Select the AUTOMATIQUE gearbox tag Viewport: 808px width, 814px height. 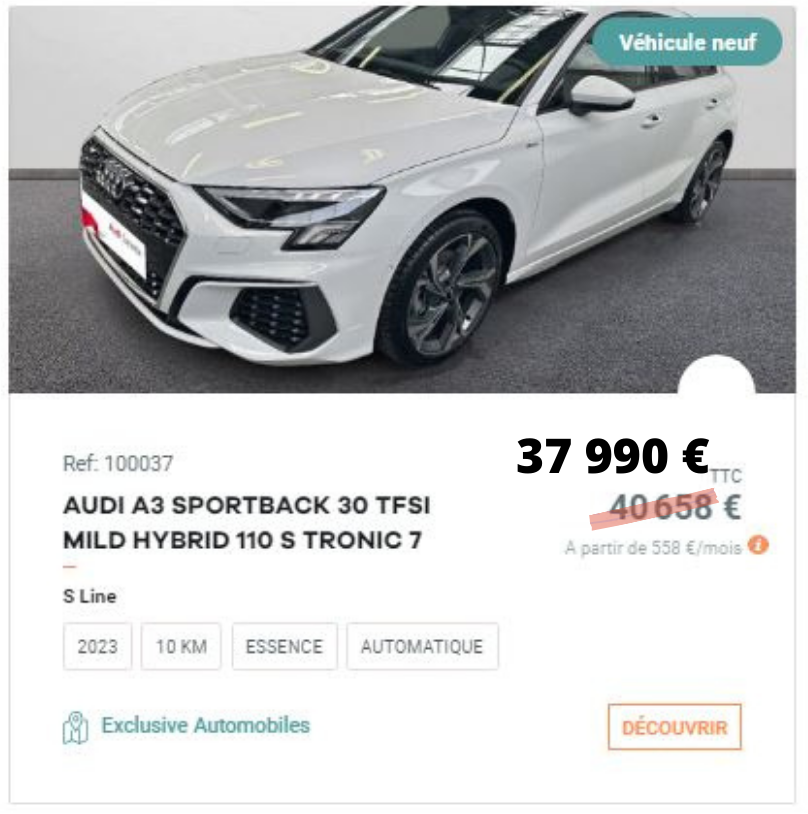[422, 646]
